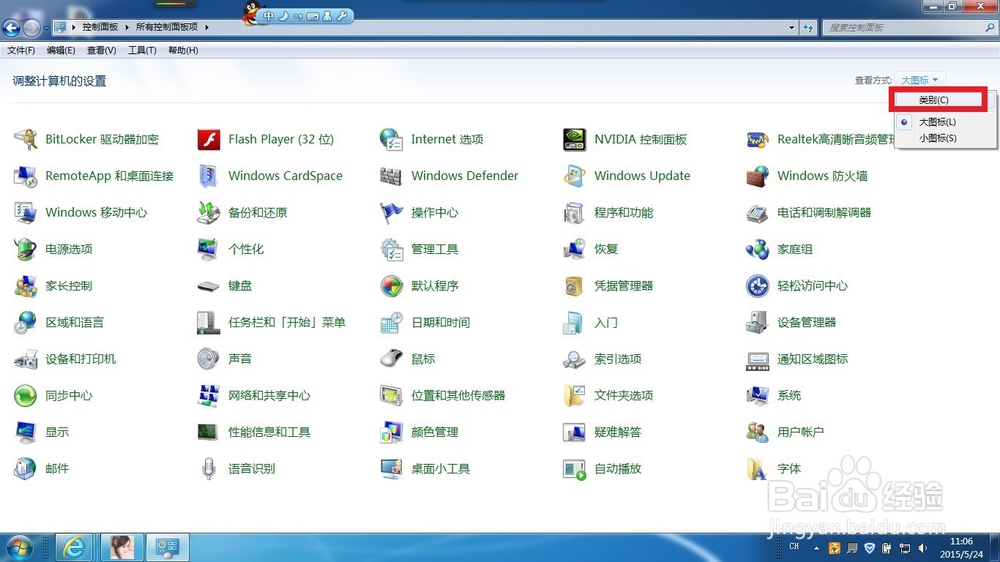Open the 设备管理器 icon

(x=757, y=322)
